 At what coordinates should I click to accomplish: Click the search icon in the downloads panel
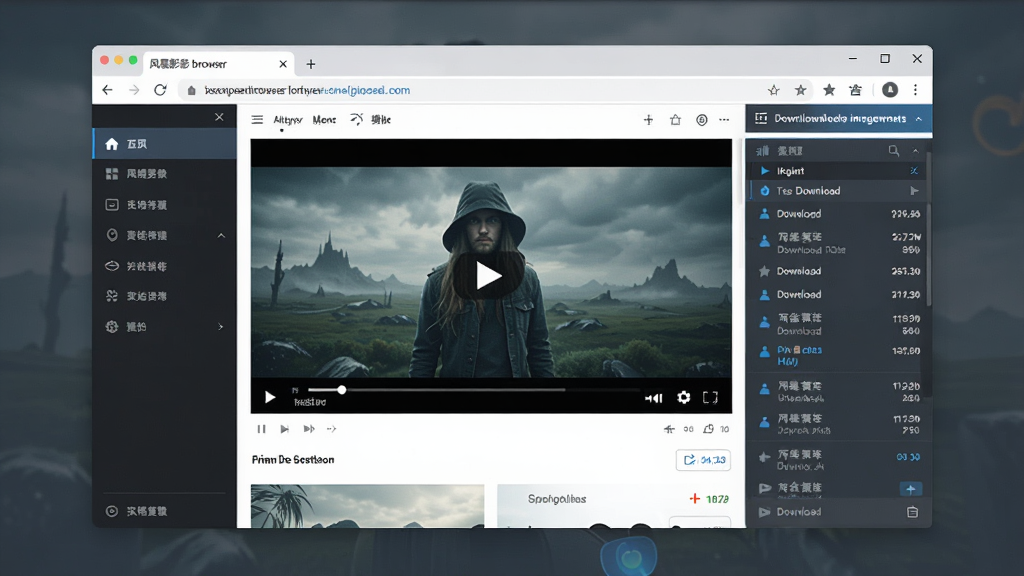click(x=893, y=151)
